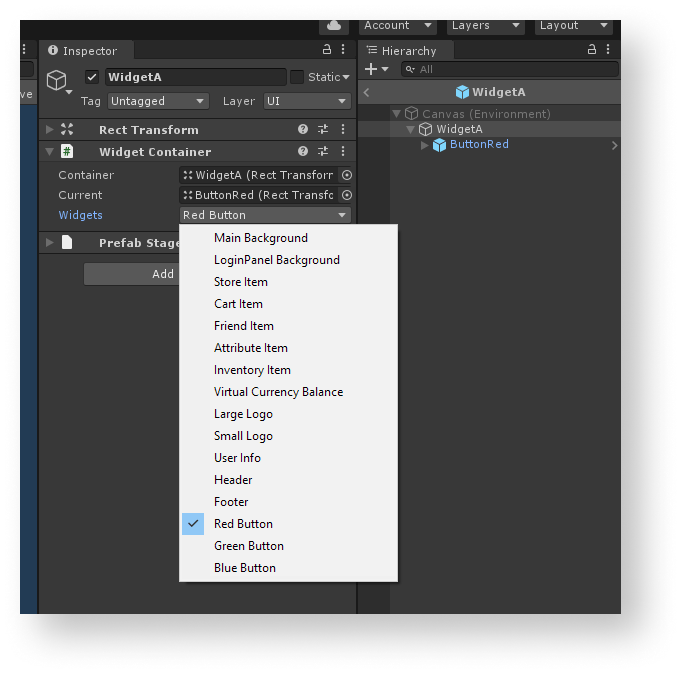Open Rect Transform help reference

click(x=303, y=129)
